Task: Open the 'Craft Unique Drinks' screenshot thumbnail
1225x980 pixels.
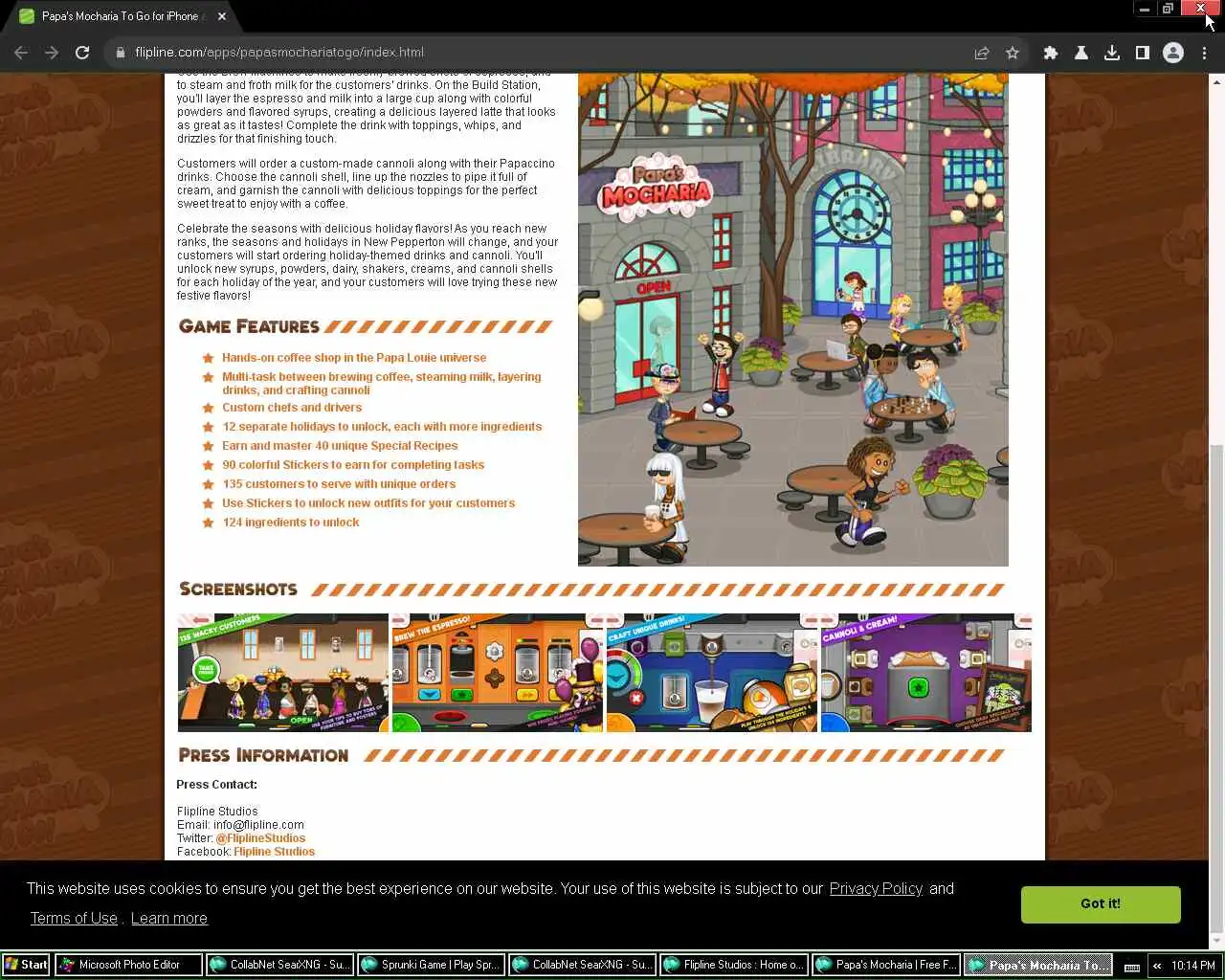Action: [x=712, y=673]
